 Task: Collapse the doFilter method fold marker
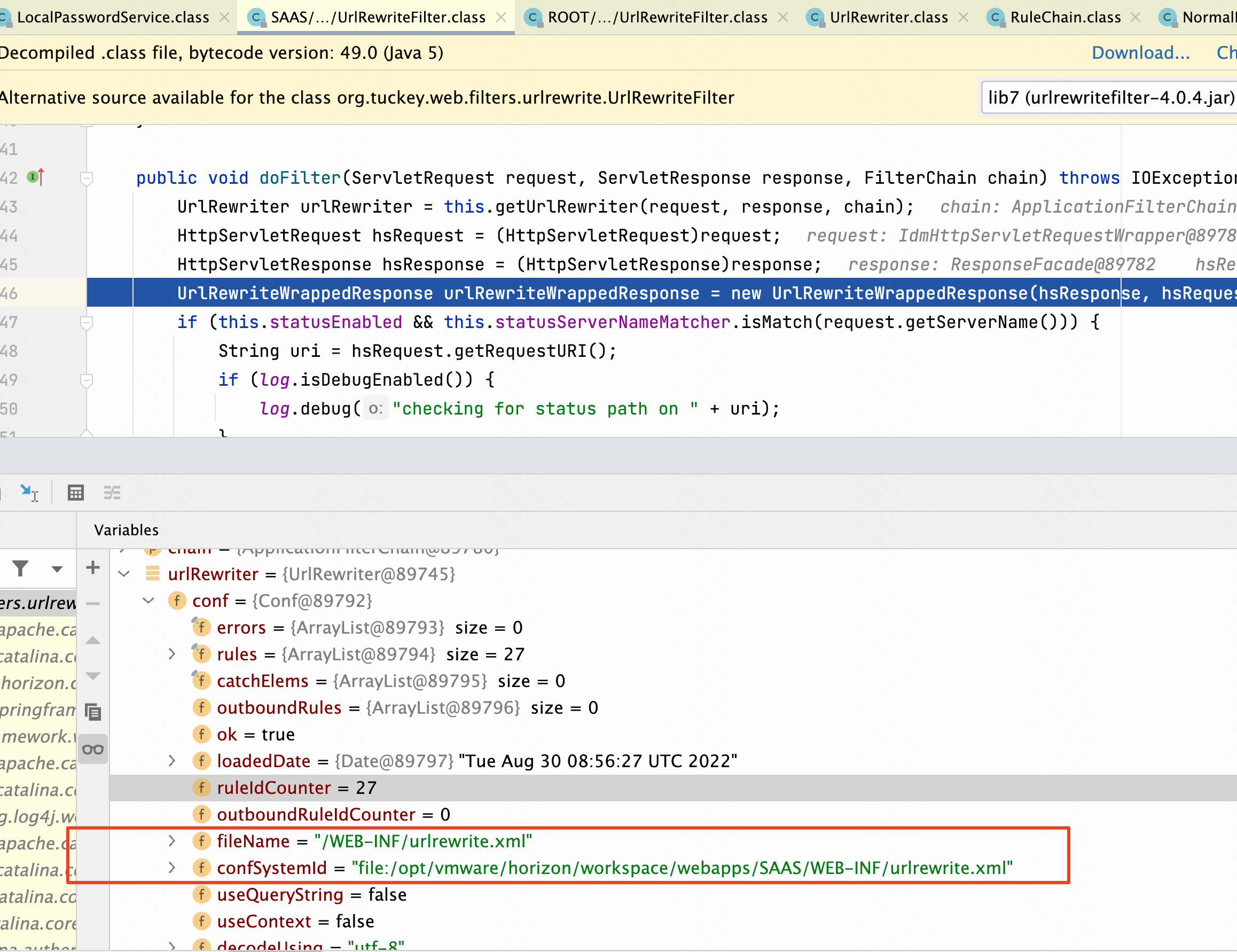[87, 178]
